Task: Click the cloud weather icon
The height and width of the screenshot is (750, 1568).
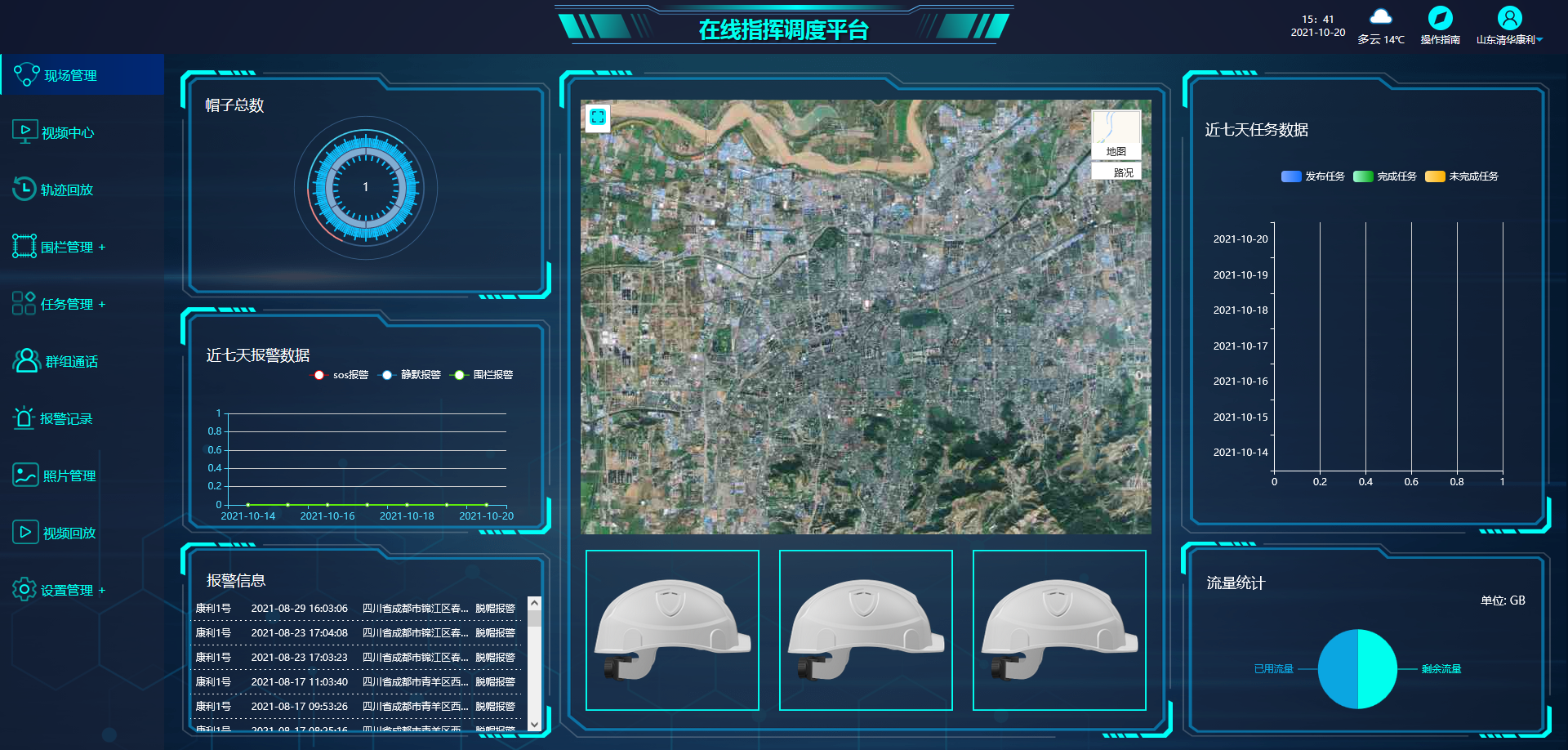Action: click(x=1380, y=17)
